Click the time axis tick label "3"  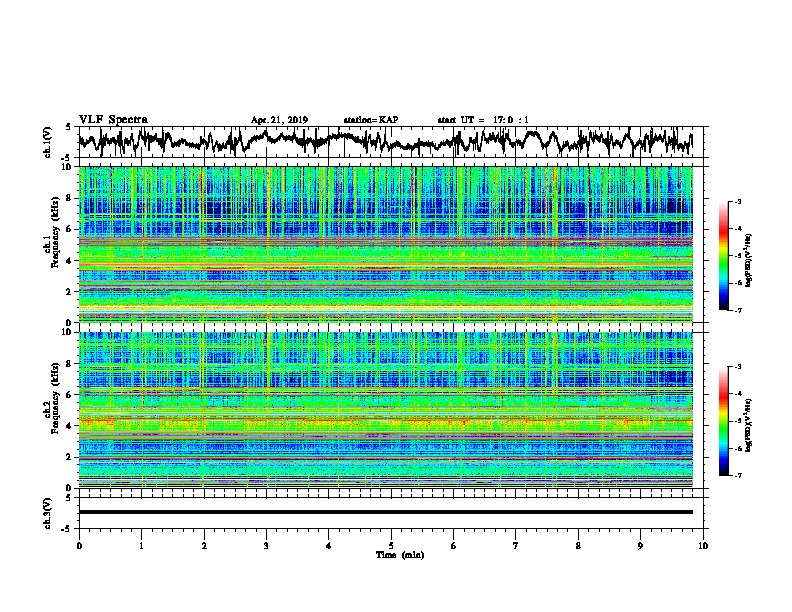[266, 546]
